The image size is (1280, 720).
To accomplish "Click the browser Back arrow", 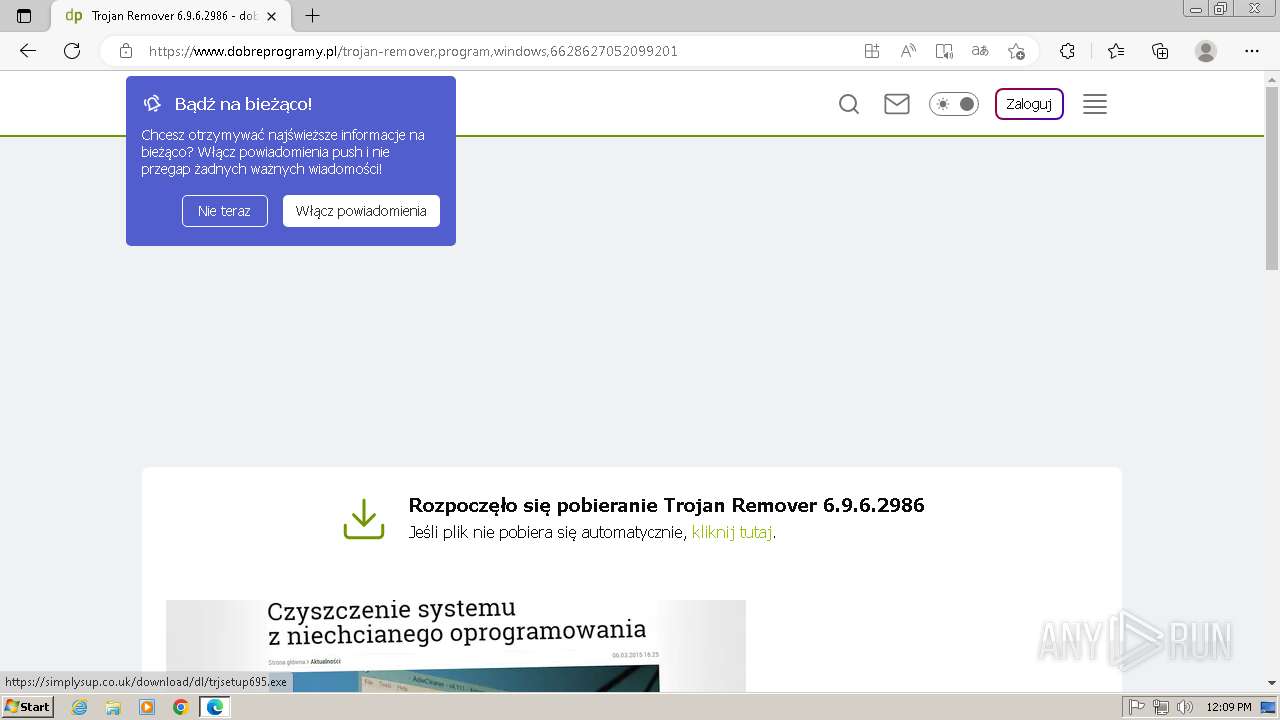I will click(28, 51).
